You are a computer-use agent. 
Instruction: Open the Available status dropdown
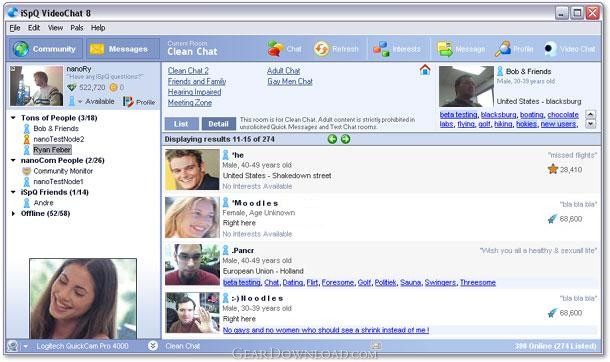pyautogui.click(x=80, y=101)
